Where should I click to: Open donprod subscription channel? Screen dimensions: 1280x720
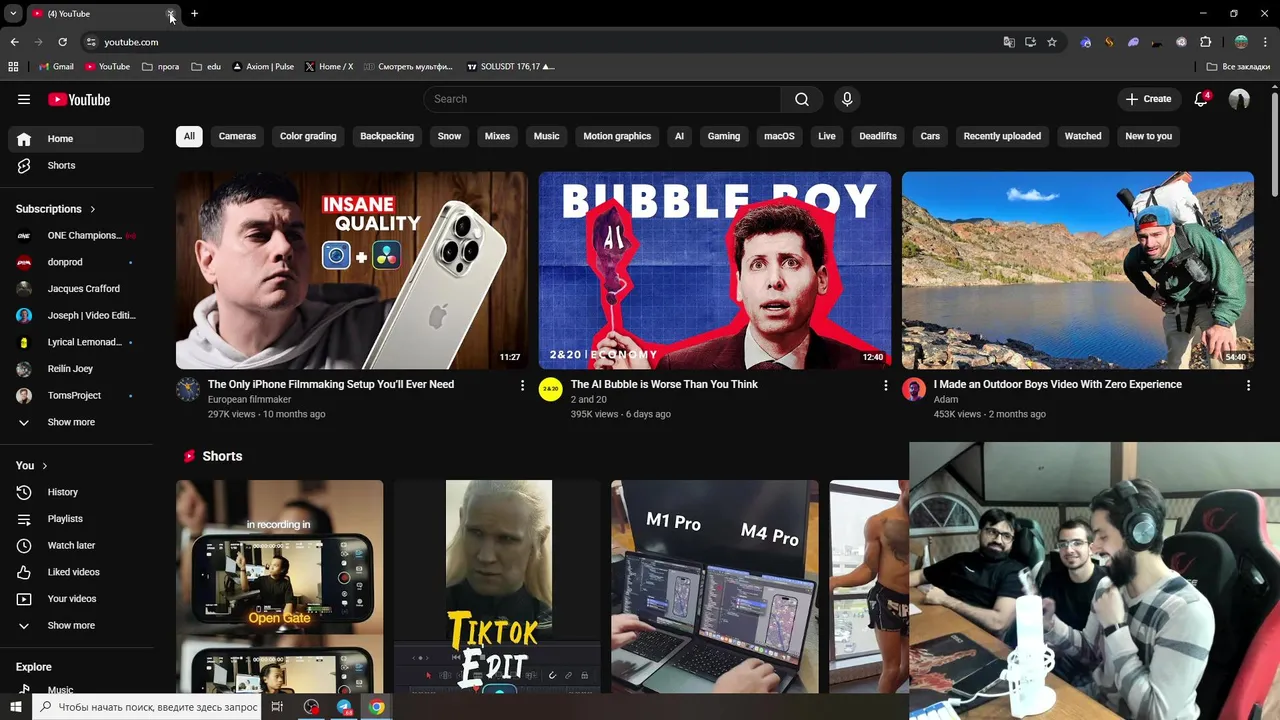[x=76, y=262]
